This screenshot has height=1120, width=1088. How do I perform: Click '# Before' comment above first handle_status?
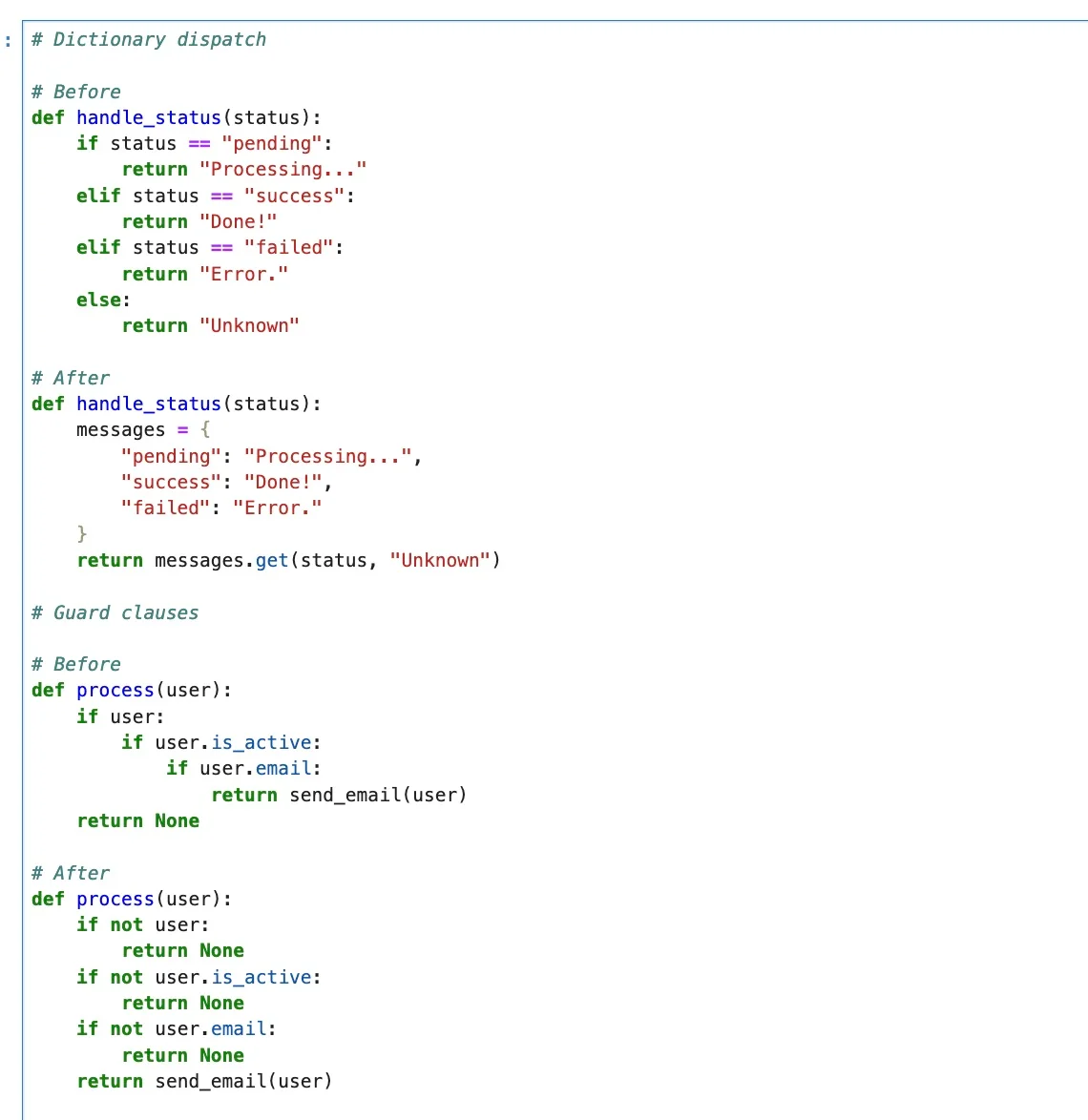click(75, 93)
